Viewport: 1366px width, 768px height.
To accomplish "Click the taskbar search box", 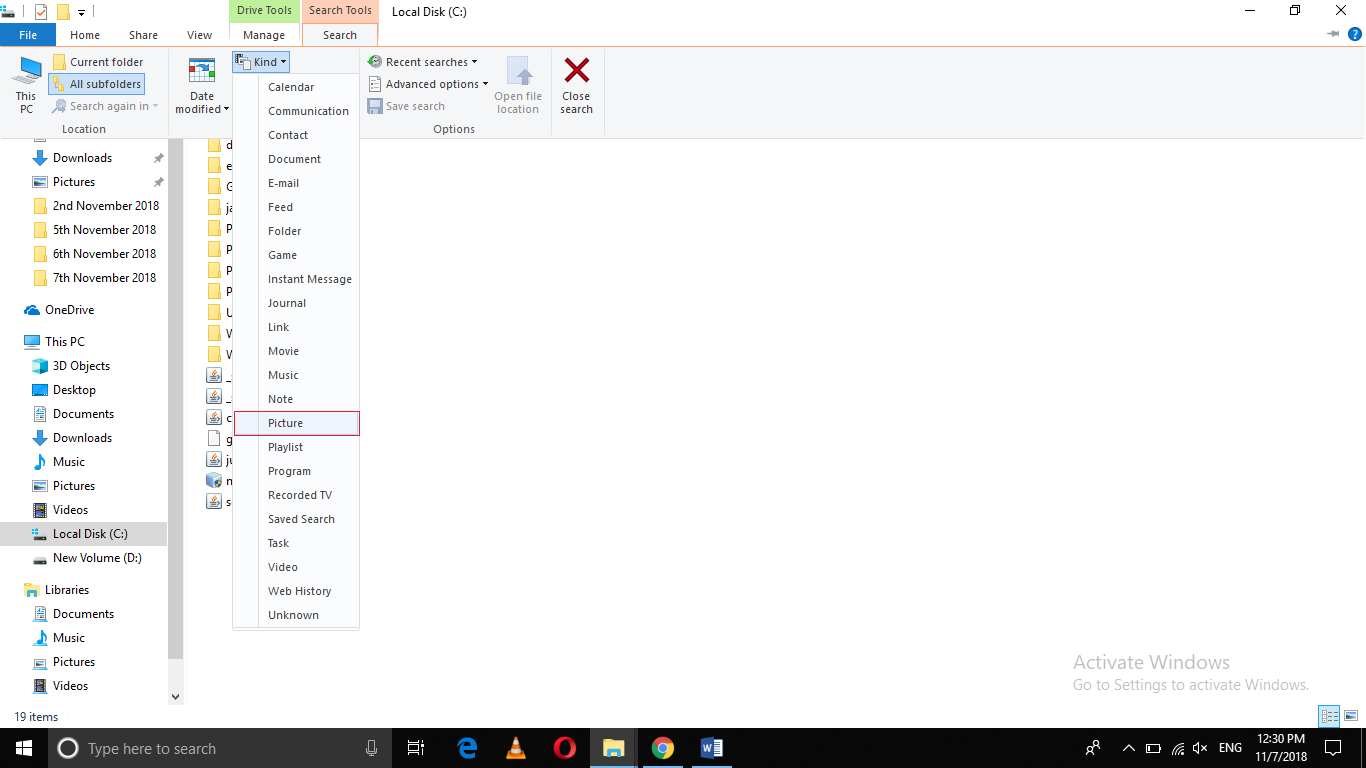I will 200,748.
